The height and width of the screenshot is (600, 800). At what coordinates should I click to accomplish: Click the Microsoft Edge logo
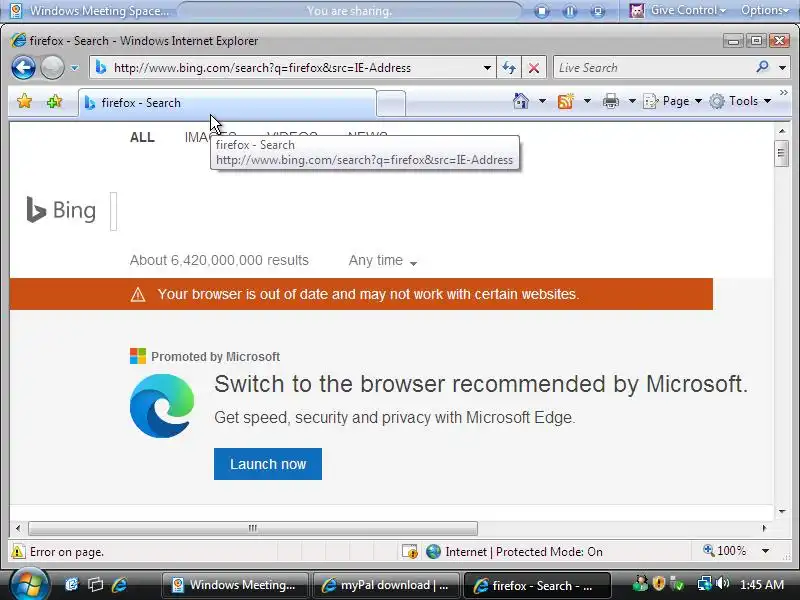162,406
